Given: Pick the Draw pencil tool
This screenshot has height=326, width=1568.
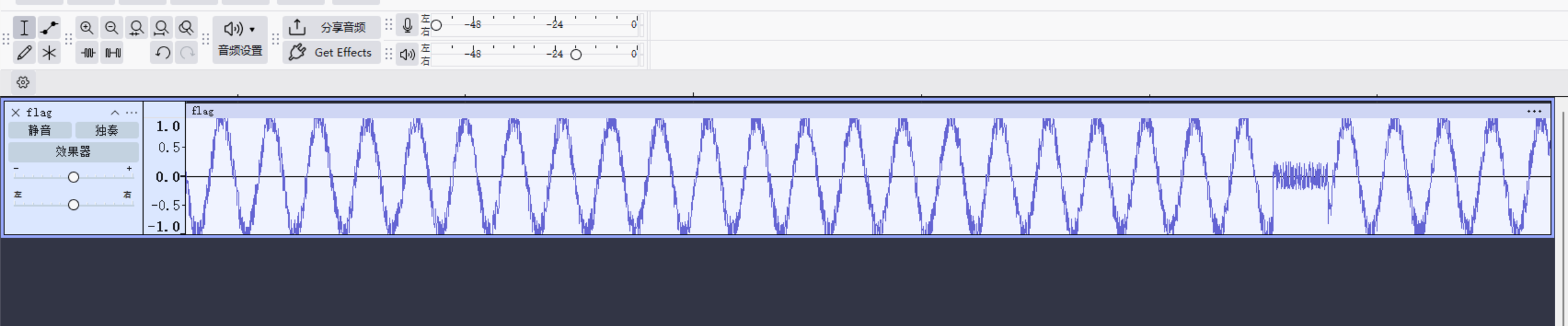Looking at the screenshot, I should point(24,53).
